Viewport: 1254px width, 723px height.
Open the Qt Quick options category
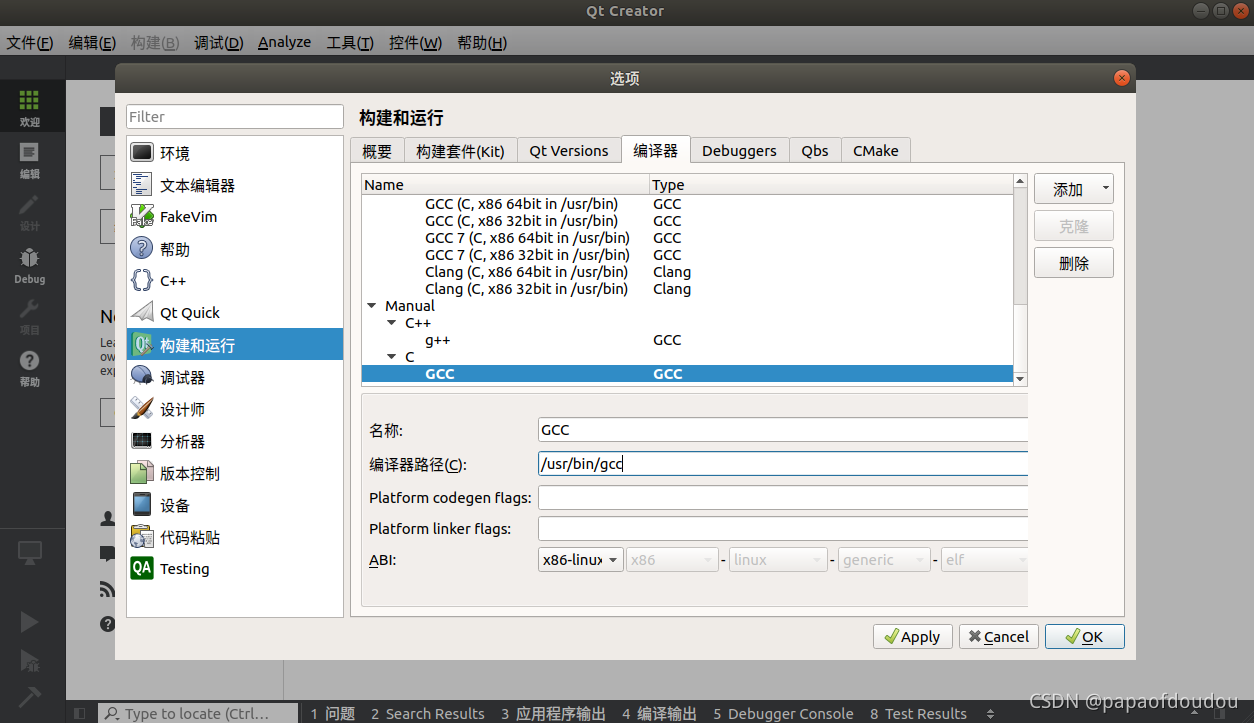235,313
